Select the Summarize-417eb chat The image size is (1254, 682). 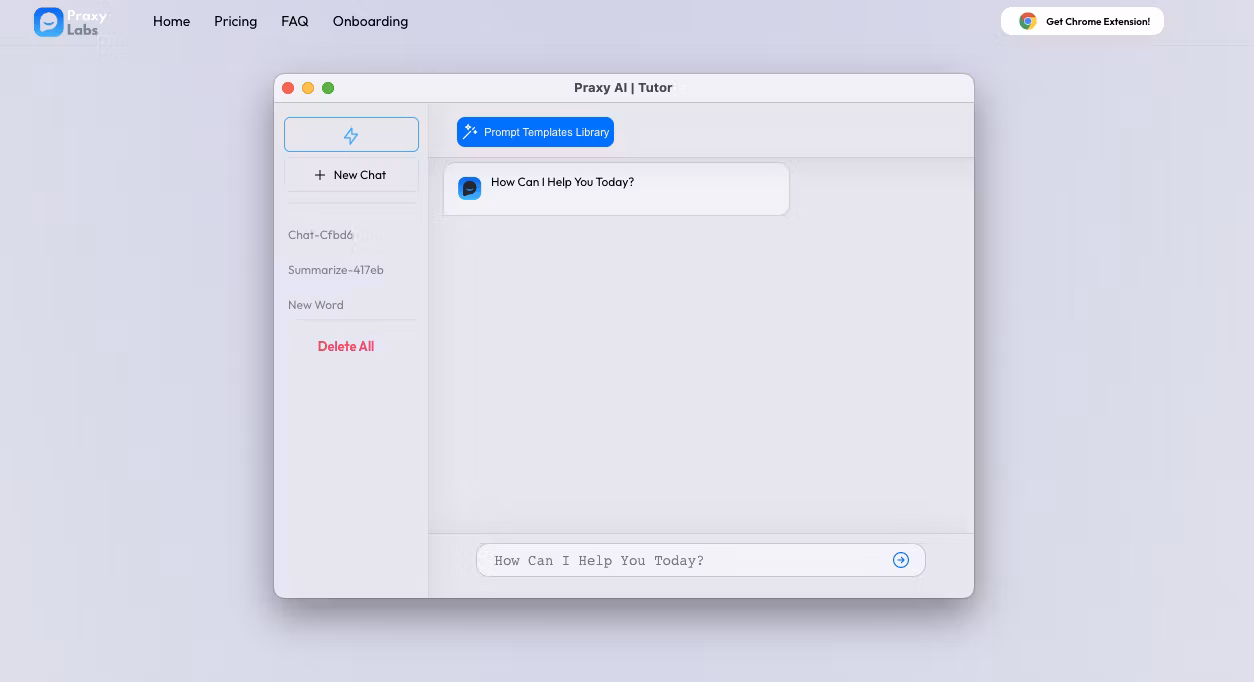336,270
